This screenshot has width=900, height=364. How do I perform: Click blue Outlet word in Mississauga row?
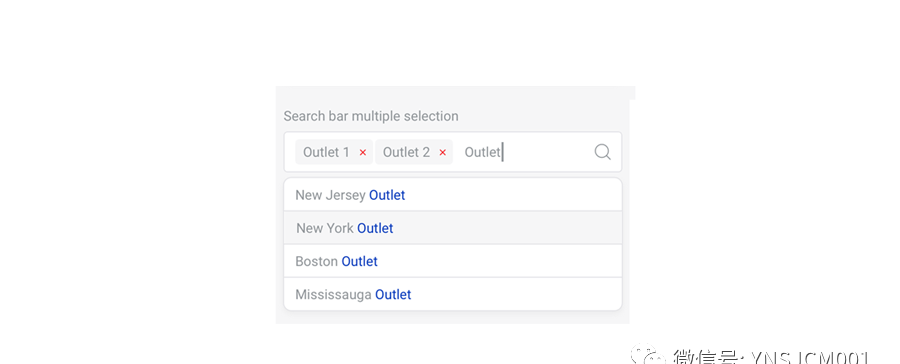point(393,295)
